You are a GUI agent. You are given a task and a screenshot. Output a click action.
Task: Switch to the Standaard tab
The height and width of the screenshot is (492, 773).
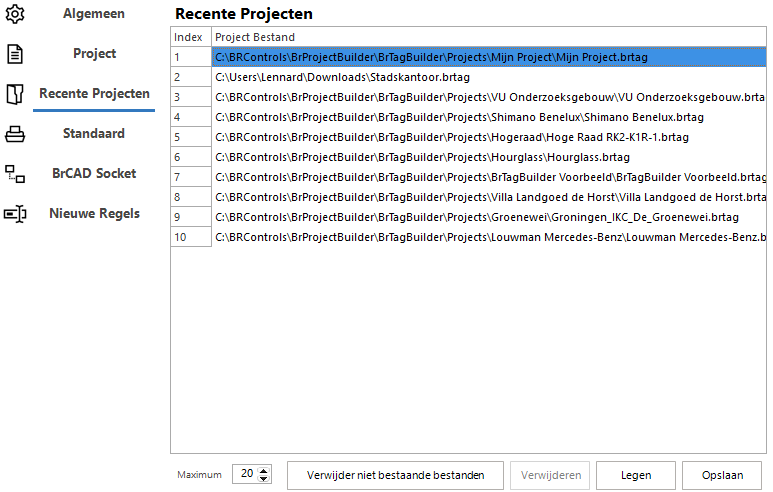(x=94, y=133)
